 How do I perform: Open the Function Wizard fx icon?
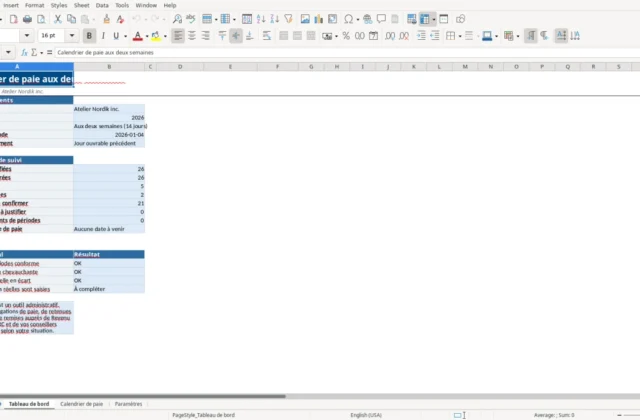coord(24,52)
